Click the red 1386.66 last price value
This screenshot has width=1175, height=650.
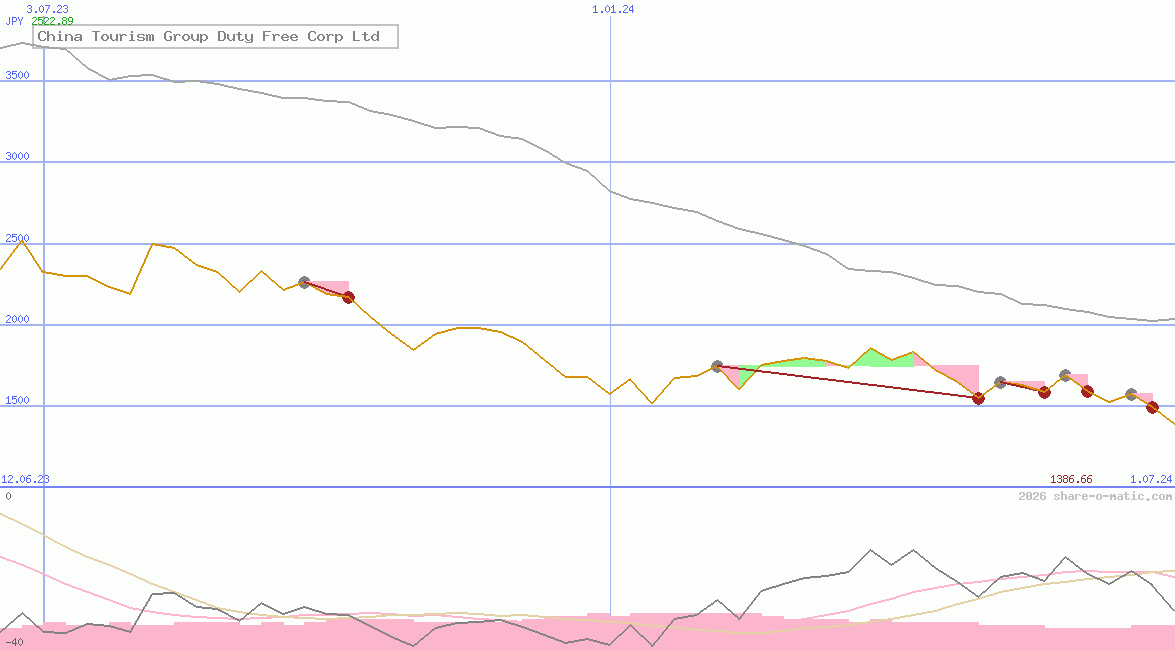1071,479
